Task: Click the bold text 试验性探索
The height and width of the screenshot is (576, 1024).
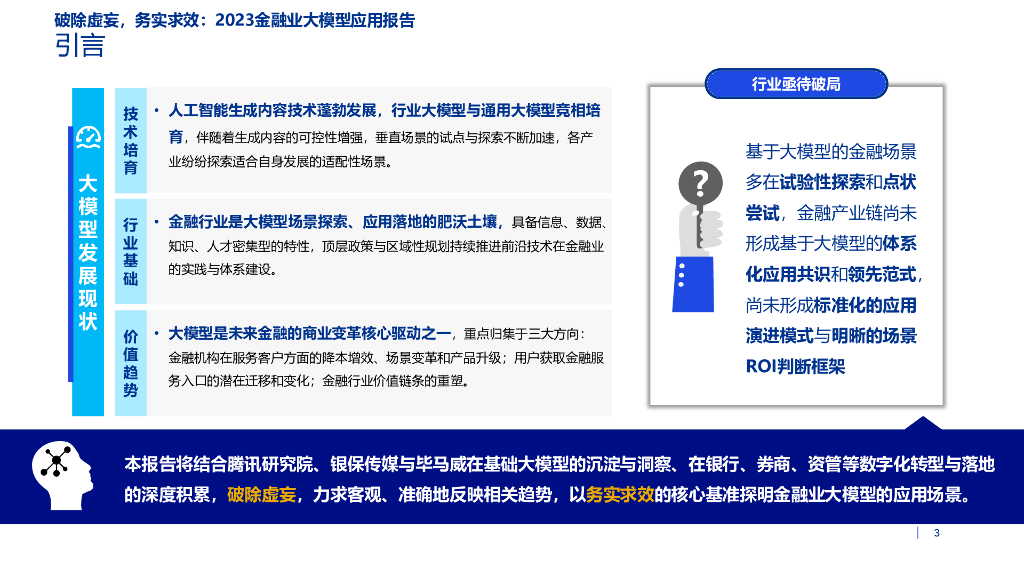Action: [822, 182]
